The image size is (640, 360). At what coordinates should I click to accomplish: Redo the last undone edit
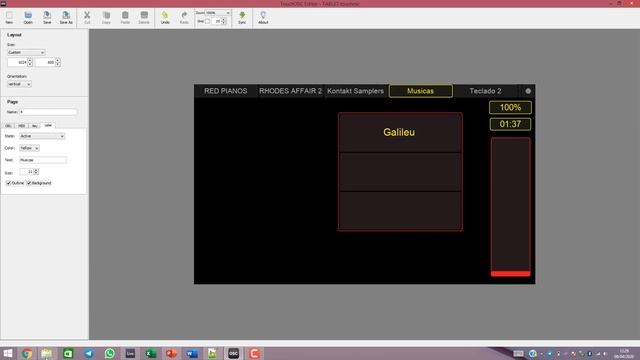(184, 18)
